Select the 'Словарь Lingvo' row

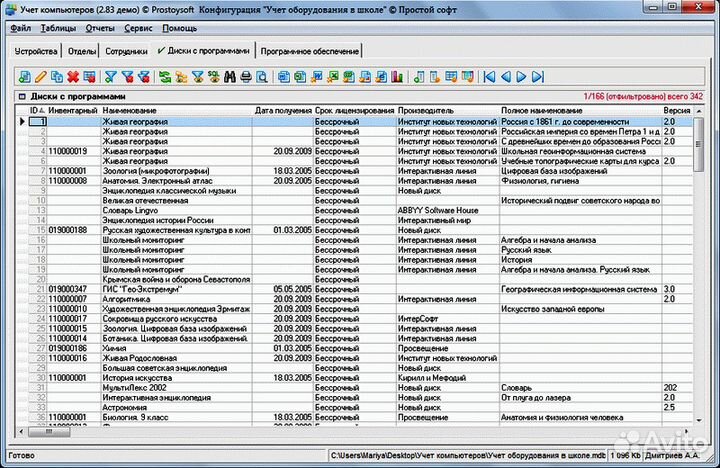(130, 209)
